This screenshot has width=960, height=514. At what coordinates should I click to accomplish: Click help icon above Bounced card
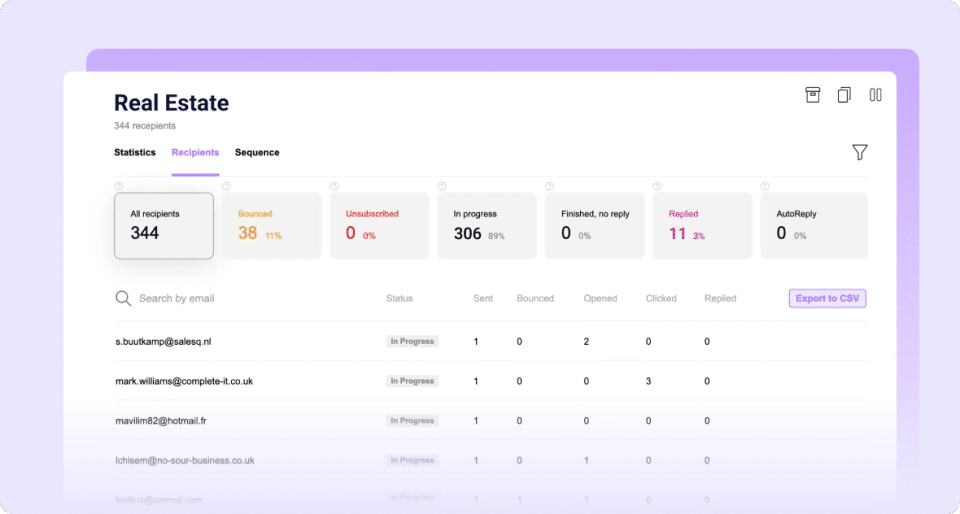coord(227,186)
